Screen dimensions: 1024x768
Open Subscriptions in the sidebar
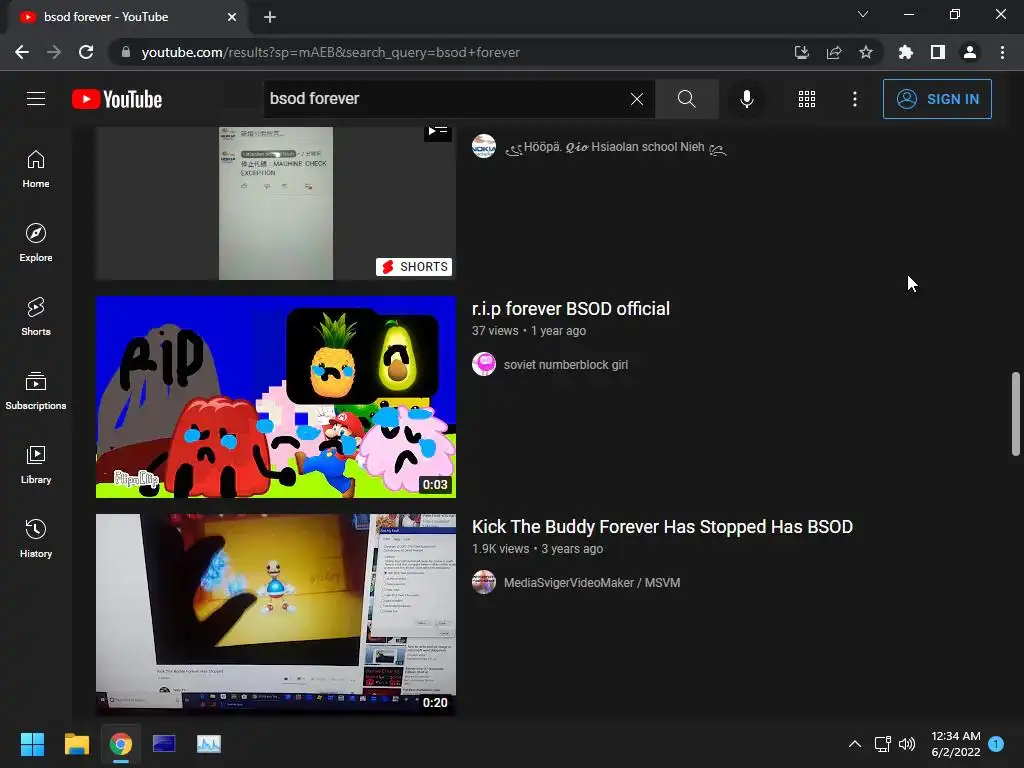point(36,391)
